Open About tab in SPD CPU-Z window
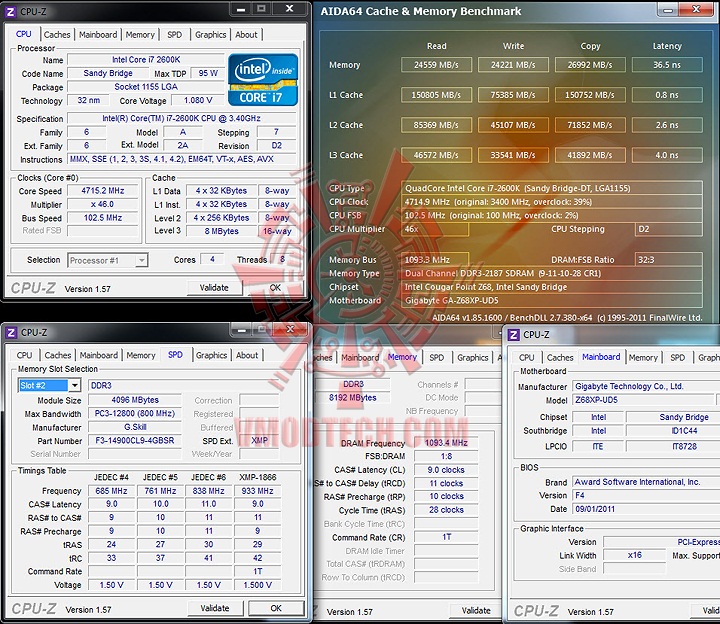This screenshot has width=720, height=624. click(x=247, y=355)
